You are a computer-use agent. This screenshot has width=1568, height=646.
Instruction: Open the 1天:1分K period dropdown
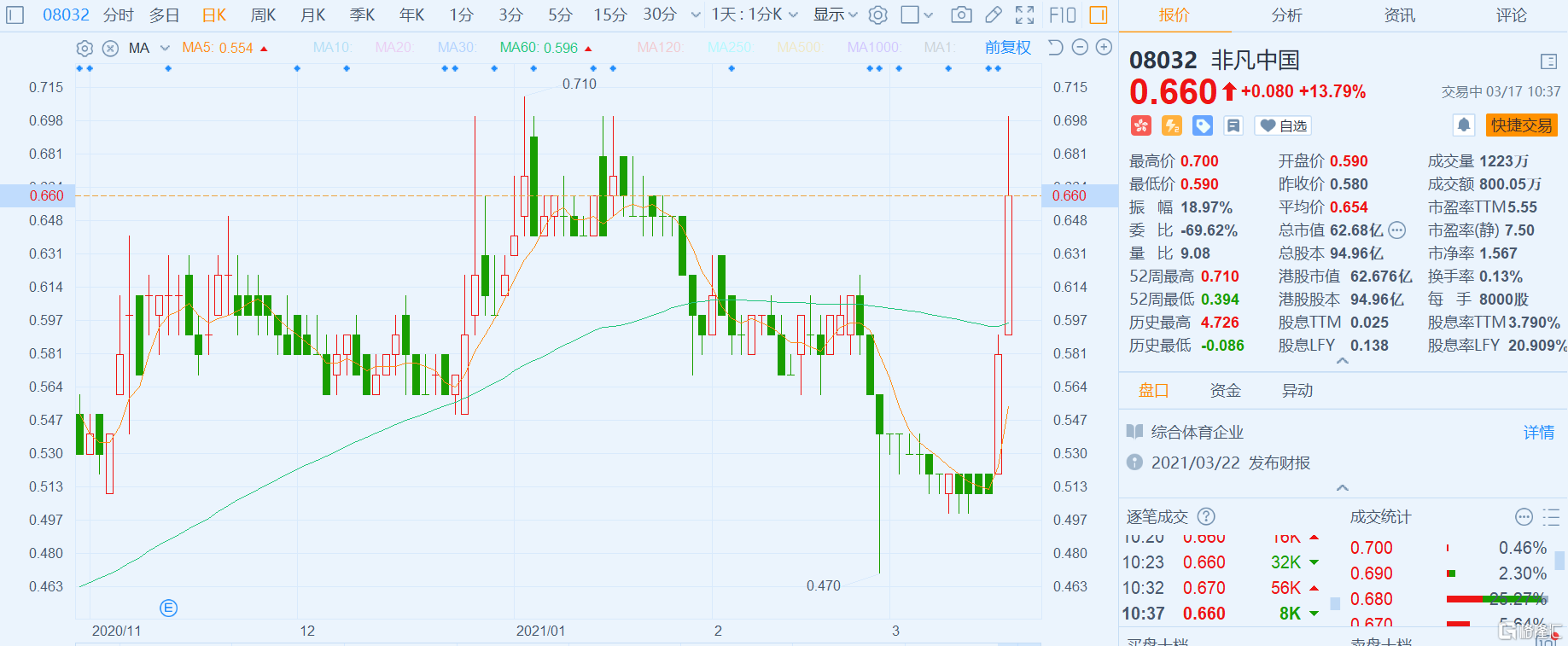coord(755,15)
